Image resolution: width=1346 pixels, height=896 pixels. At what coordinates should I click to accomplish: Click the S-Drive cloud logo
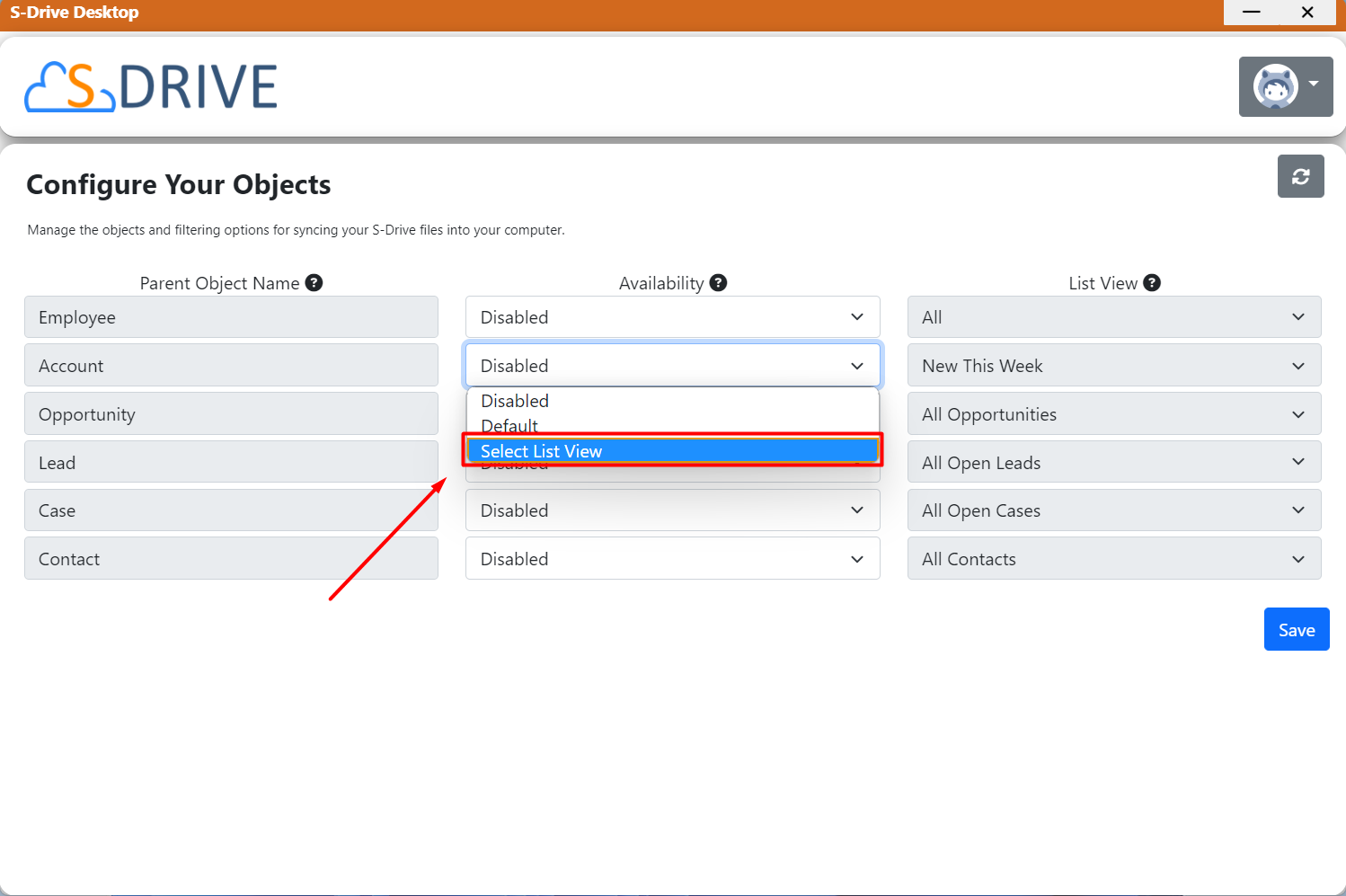(151, 87)
